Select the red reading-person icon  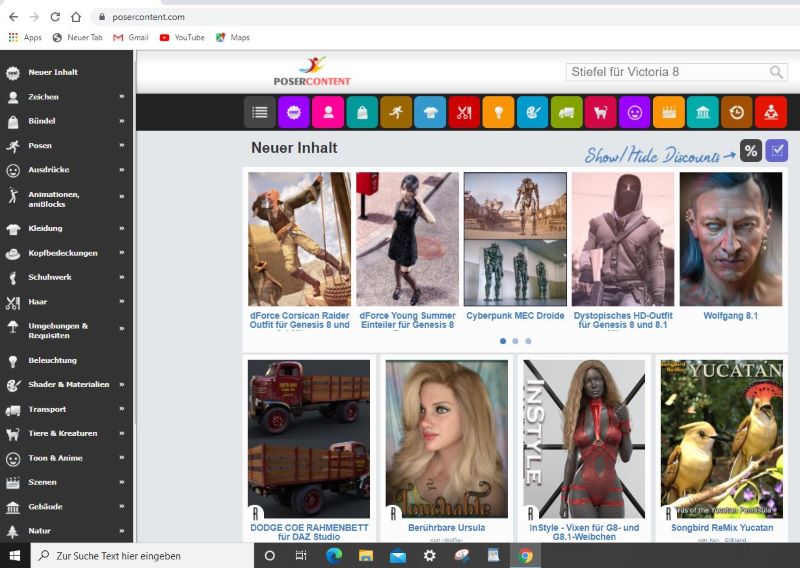pos(771,112)
